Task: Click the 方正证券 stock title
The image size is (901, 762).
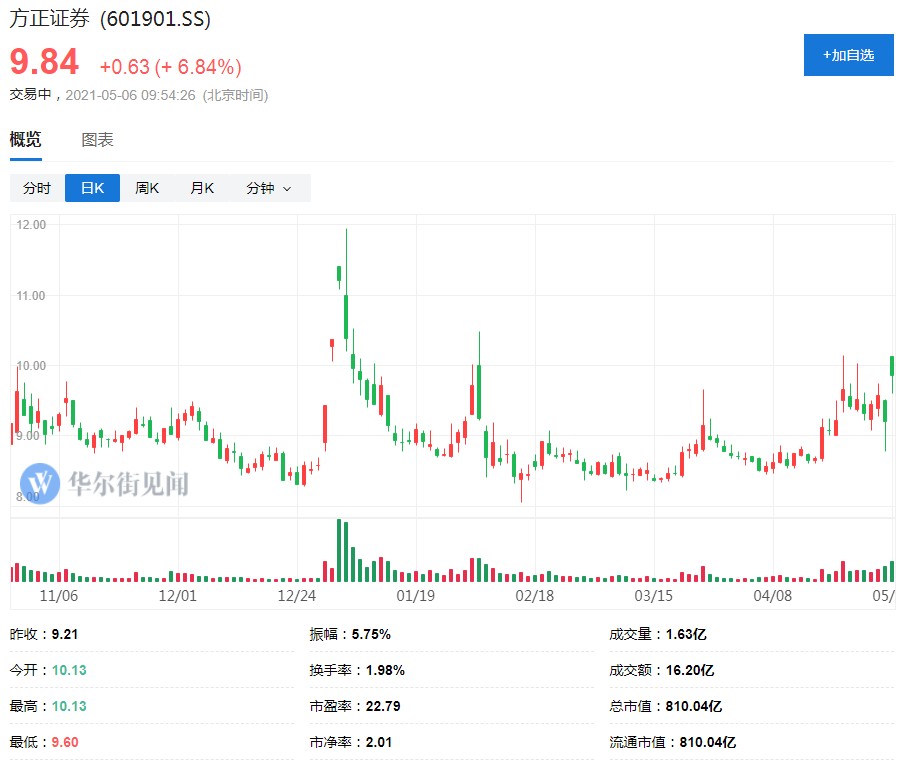Action: click(x=50, y=19)
